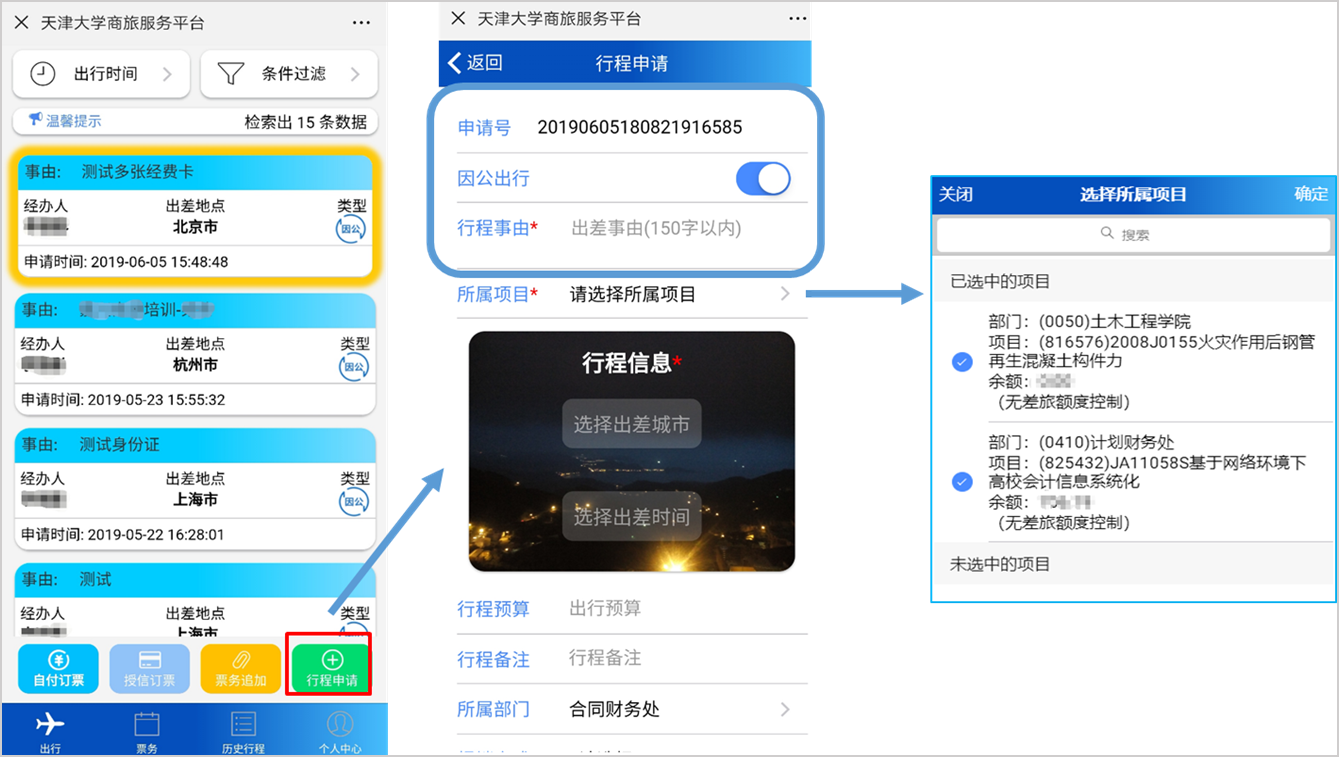1339x757 pixels.
Task: Open the 出行 airplane tab
Action: tap(49, 729)
